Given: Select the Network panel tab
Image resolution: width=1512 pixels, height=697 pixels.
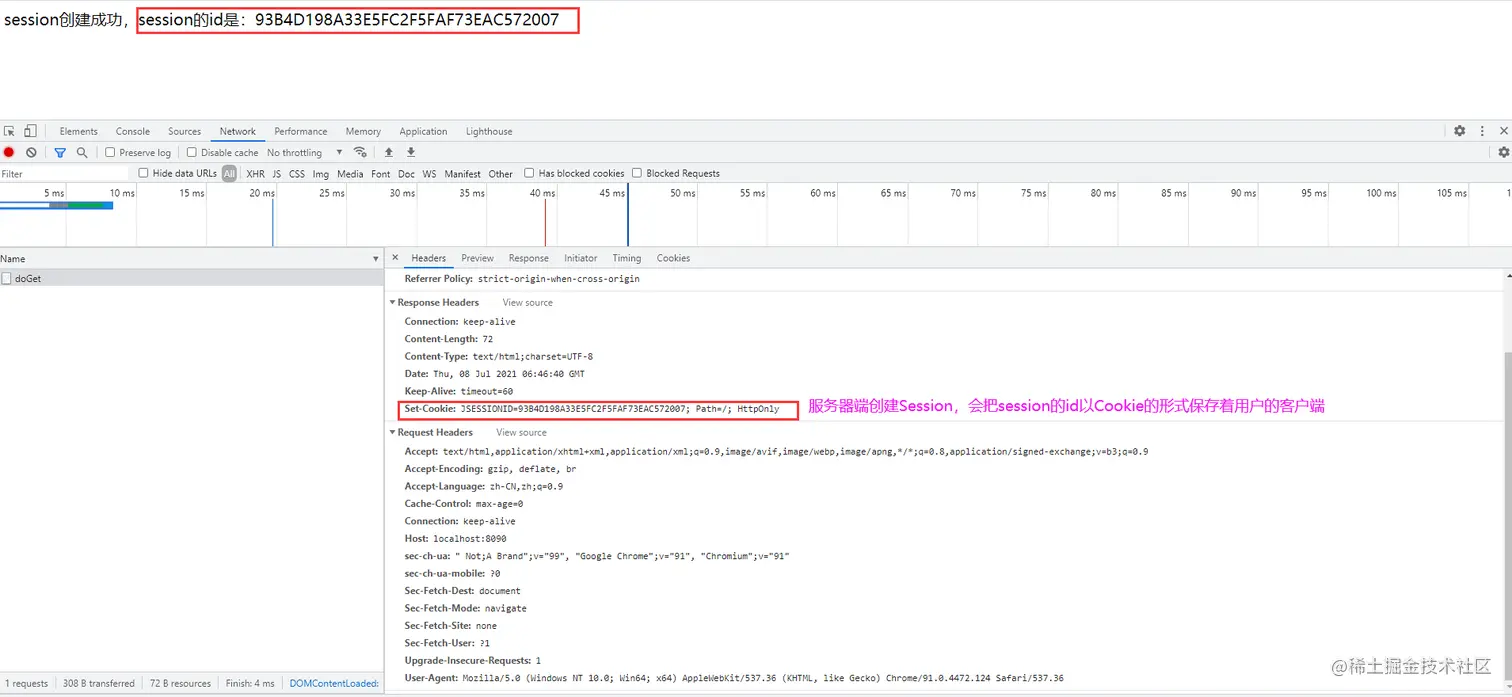Looking at the screenshot, I should tap(238, 131).
